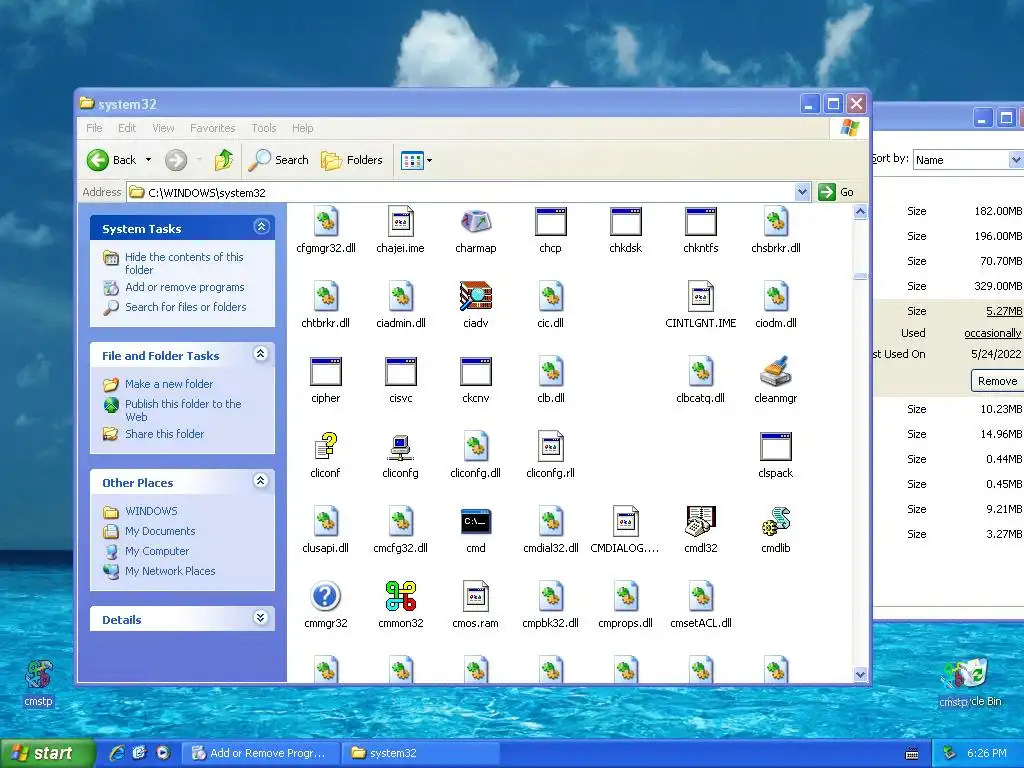Select the ciadv icon

(x=475, y=297)
